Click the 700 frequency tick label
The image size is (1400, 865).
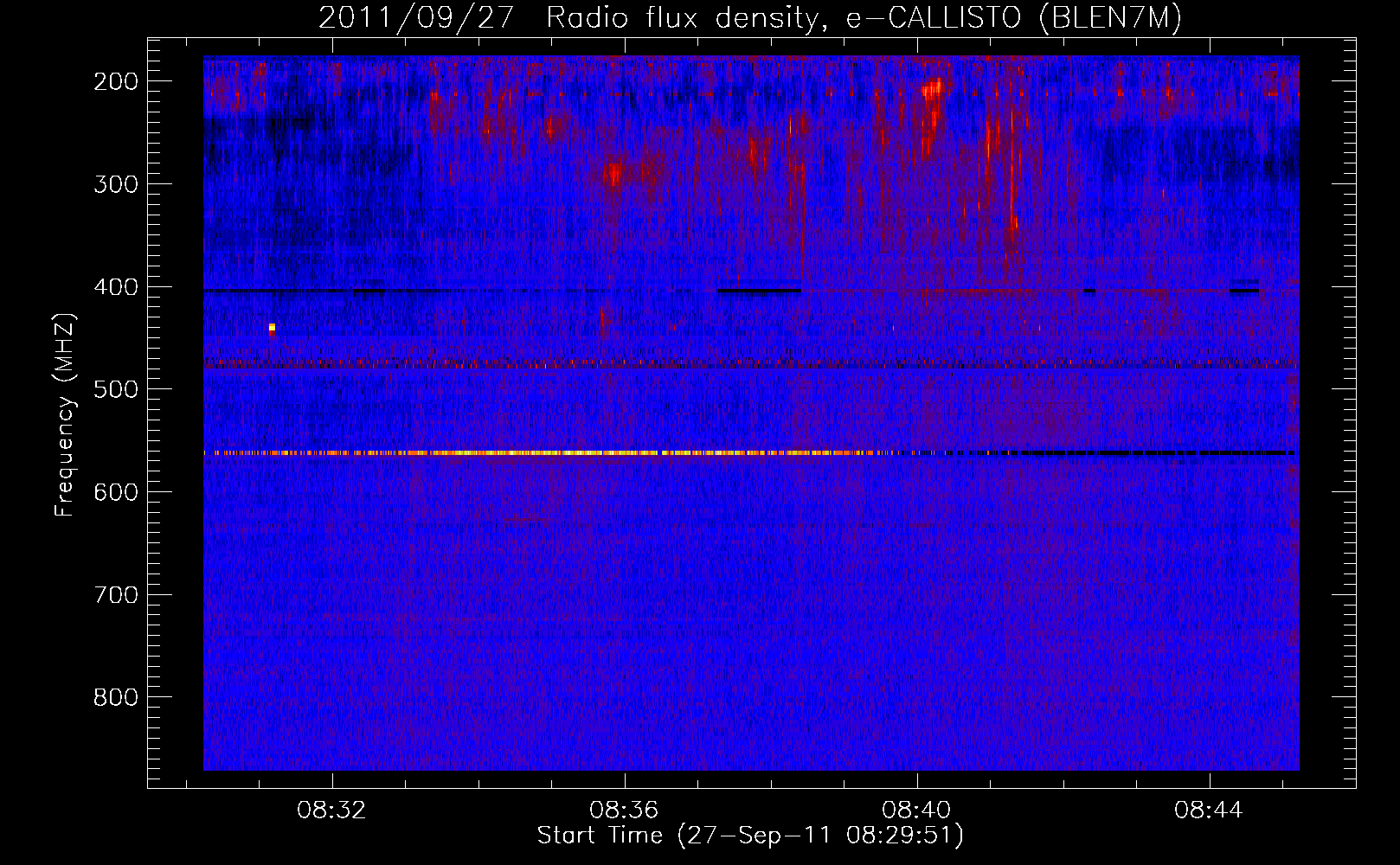click(116, 595)
